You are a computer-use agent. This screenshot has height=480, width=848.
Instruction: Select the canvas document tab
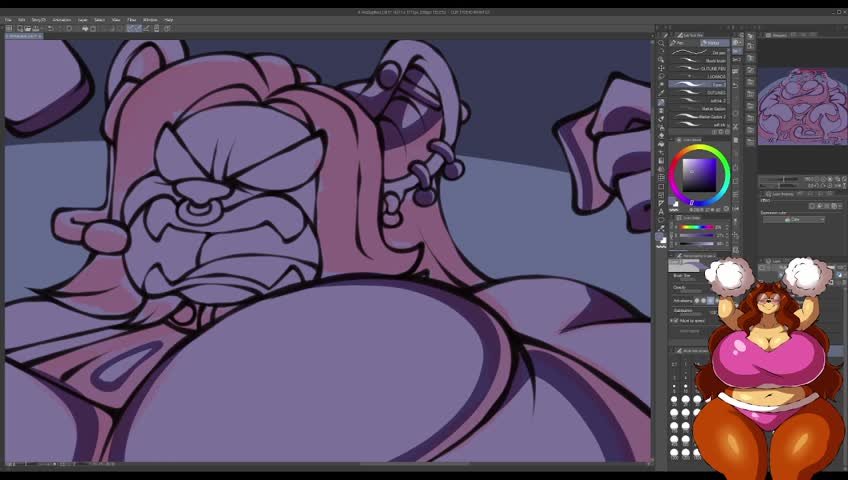[x=24, y=36]
